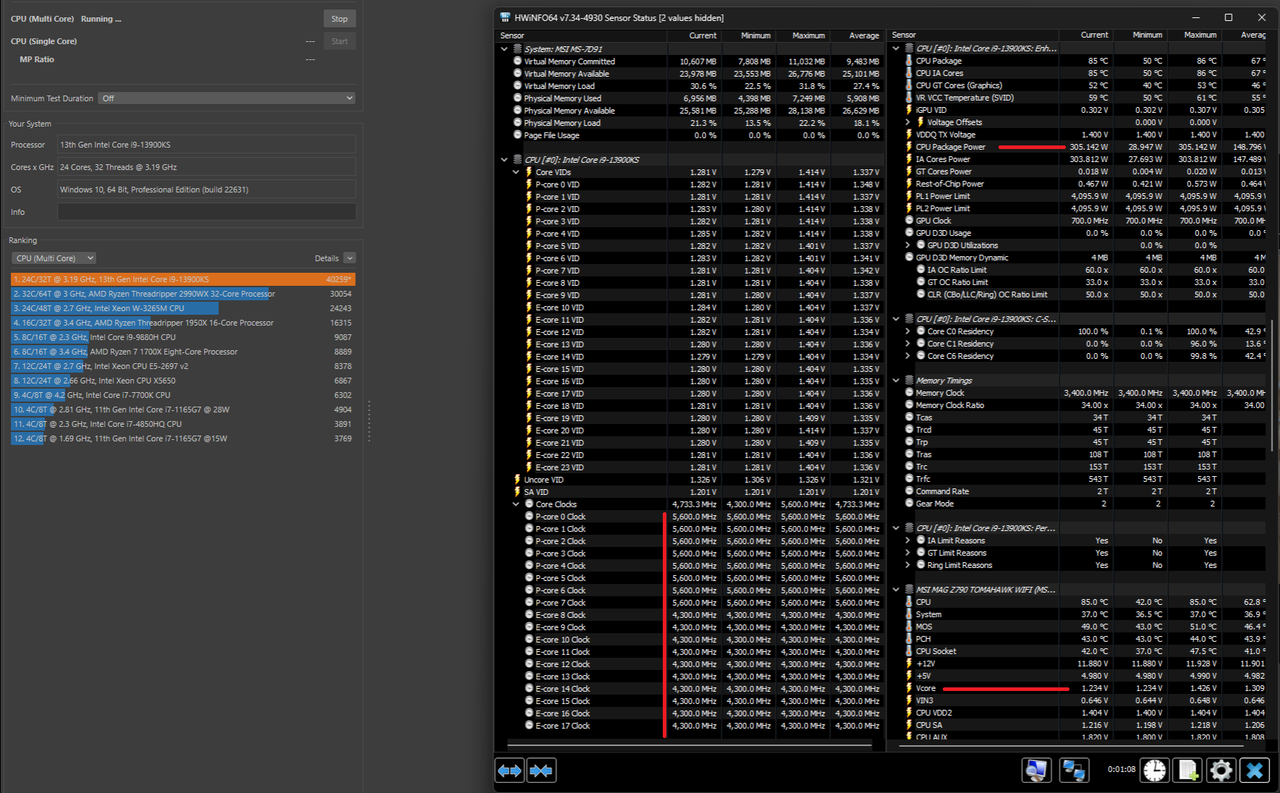Click the lightning bolt icon beside Vcore
The width and height of the screenshot is (1280, 793).
coord(908,687)
